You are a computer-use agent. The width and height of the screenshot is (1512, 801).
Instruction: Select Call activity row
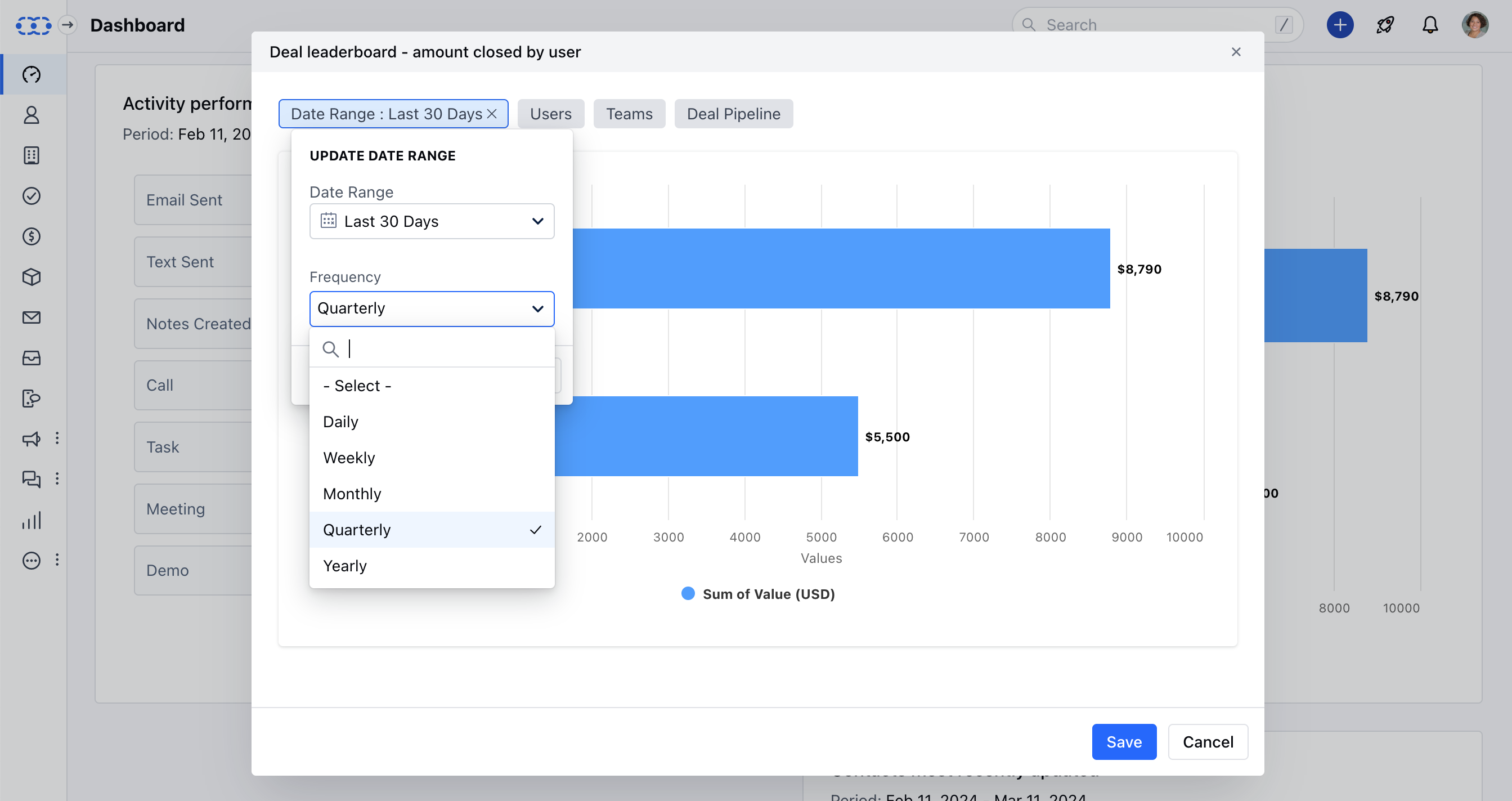(194, 385)
